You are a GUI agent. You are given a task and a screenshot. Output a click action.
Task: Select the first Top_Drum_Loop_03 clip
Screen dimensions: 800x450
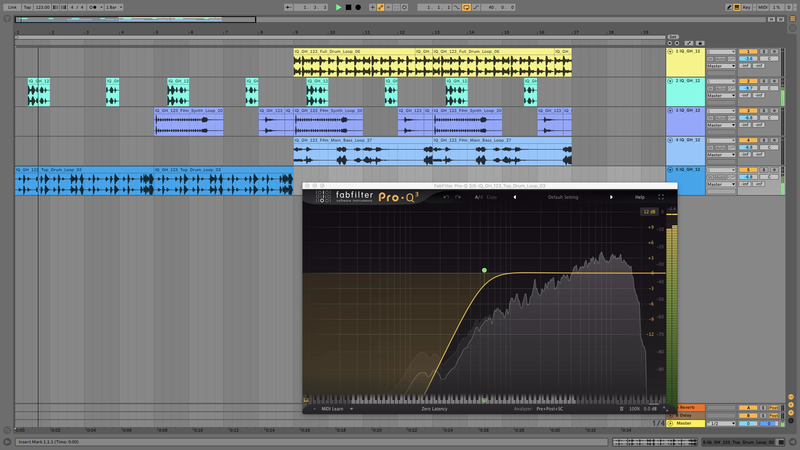point(84,181)
